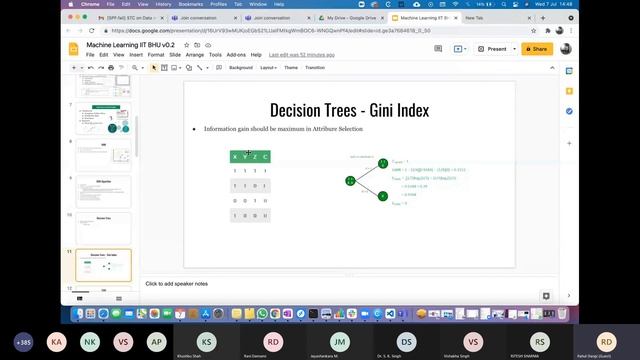Image resolution: width=640 pixels, height=360 pixels.
Task: Click the Transition button
Action: (x=315, y=68)
